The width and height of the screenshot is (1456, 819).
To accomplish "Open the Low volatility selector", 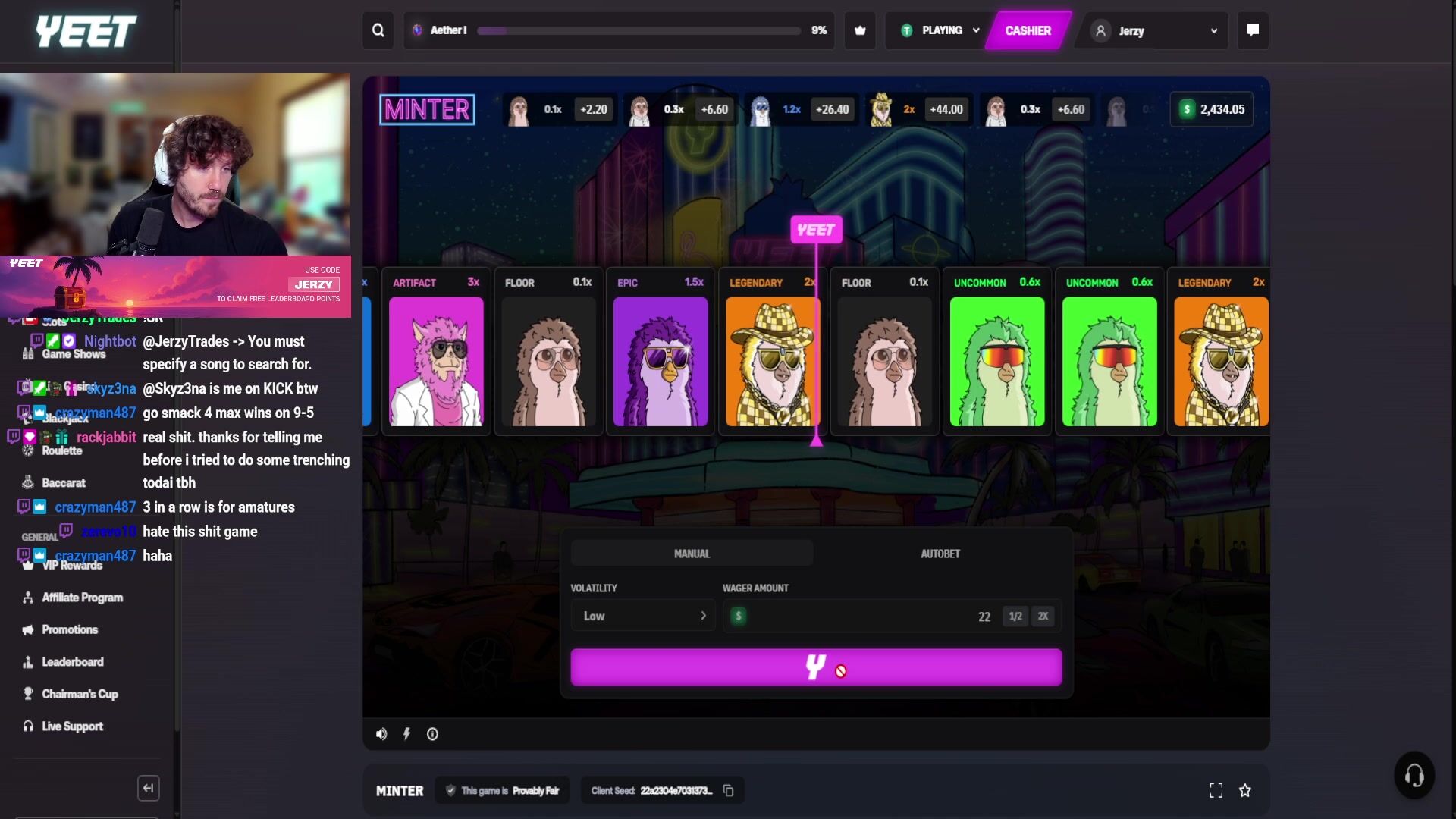I will [643, 616].
